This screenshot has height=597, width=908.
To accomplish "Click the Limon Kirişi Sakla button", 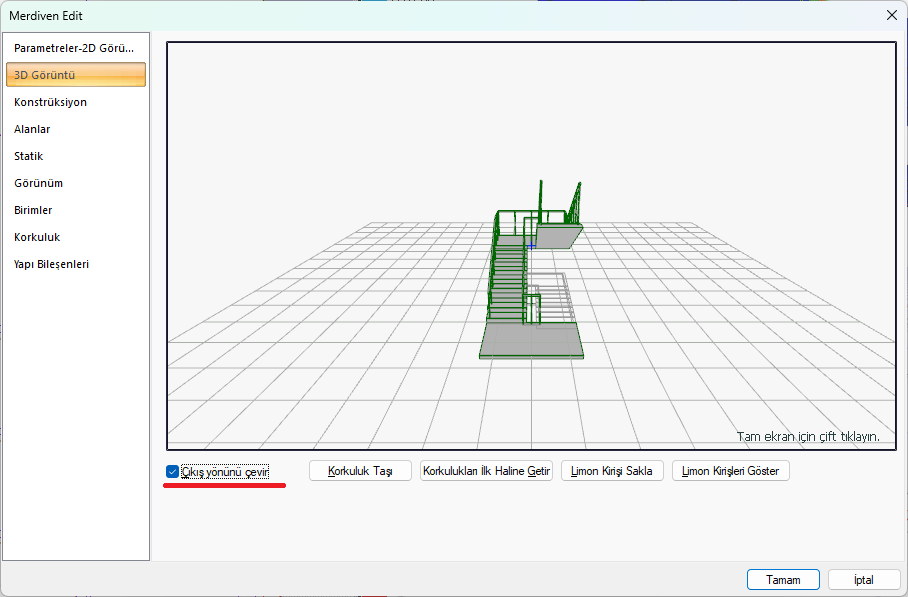I will (612, 471).
